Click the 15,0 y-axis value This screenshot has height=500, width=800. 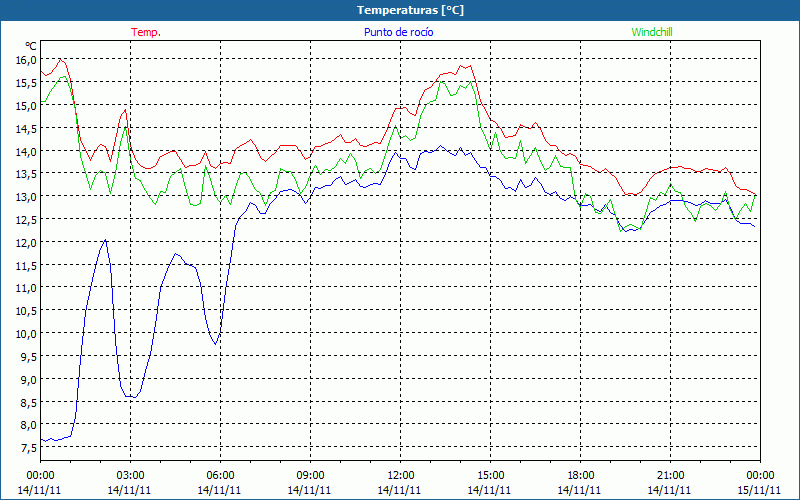point(27,106)
